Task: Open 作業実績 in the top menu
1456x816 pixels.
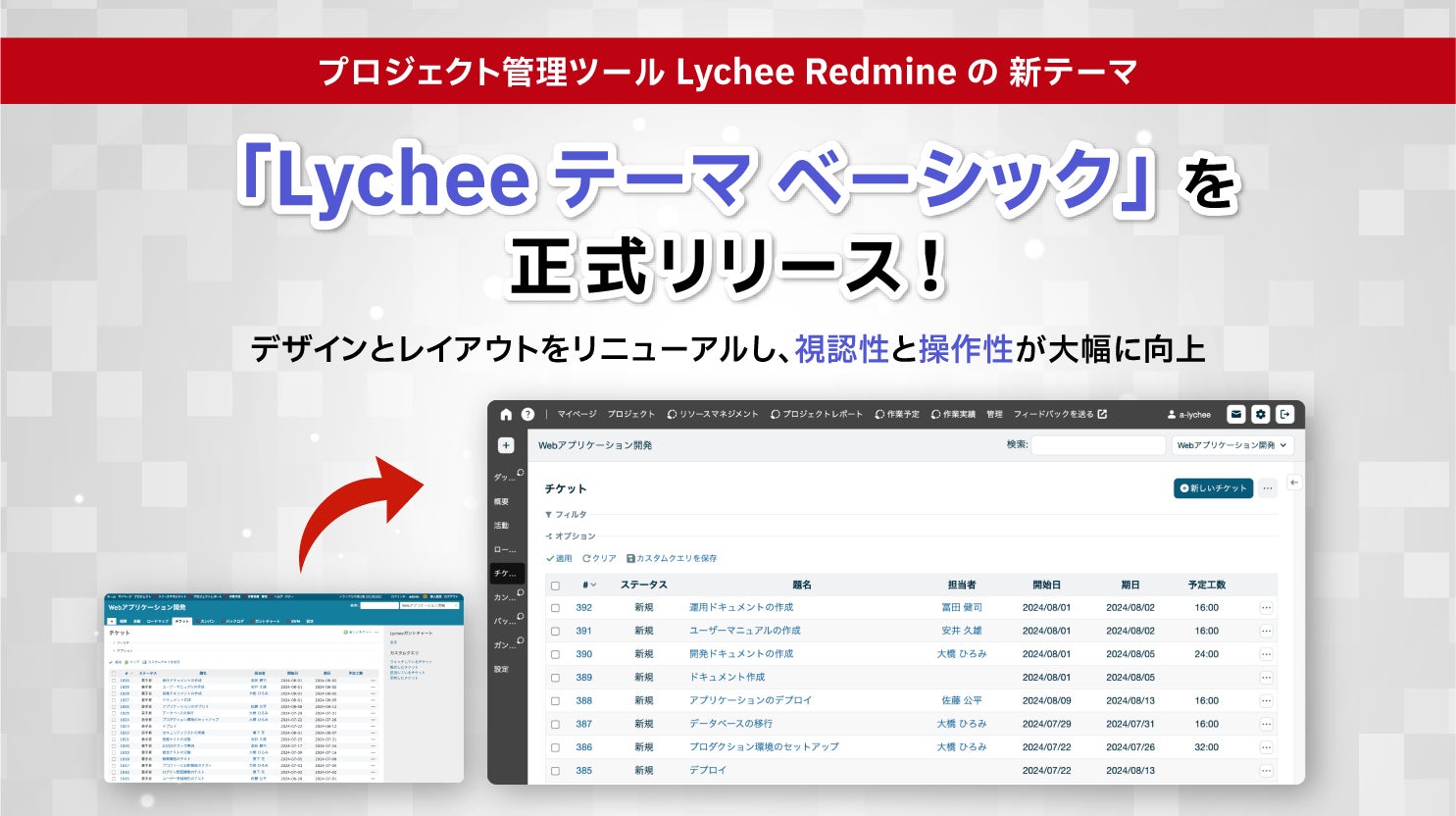Action: tap(953, 414)
